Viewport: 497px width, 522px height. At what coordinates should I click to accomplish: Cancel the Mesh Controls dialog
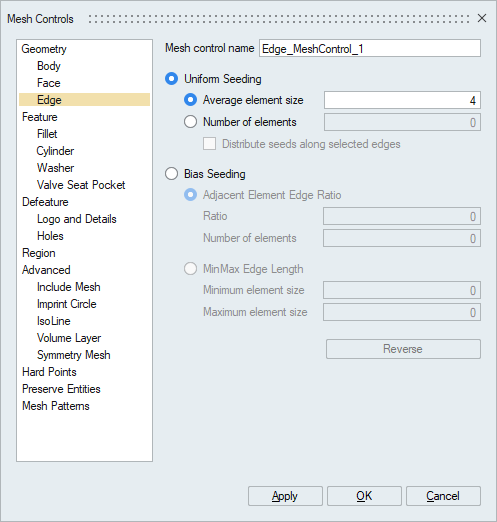click(x=443, y=496)
